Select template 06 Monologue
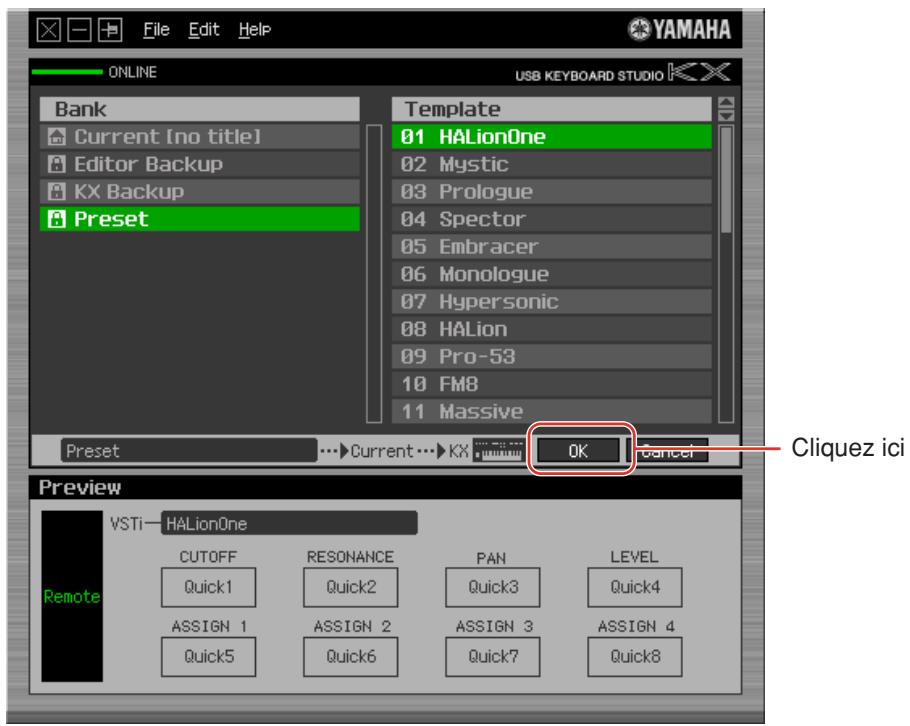 pyautogui.click(x=552, y=273)
